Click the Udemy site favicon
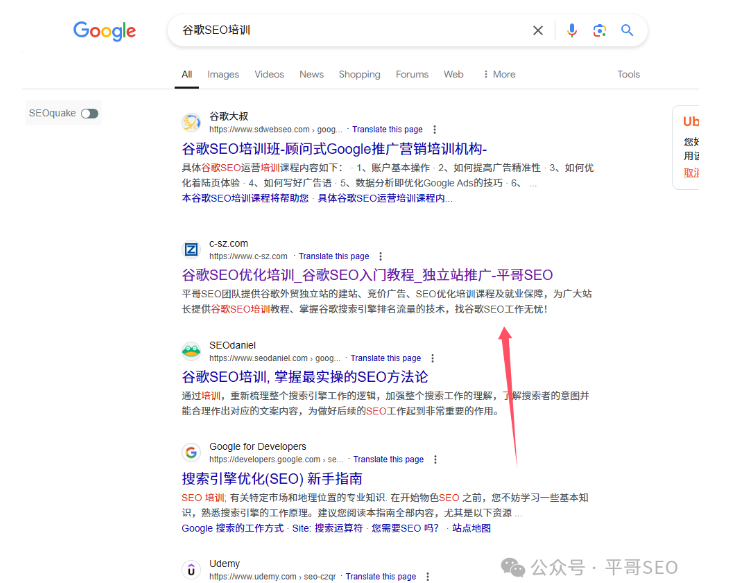This screenshot has height=583, width=746. pyautogui.click(x=191, y=570)
